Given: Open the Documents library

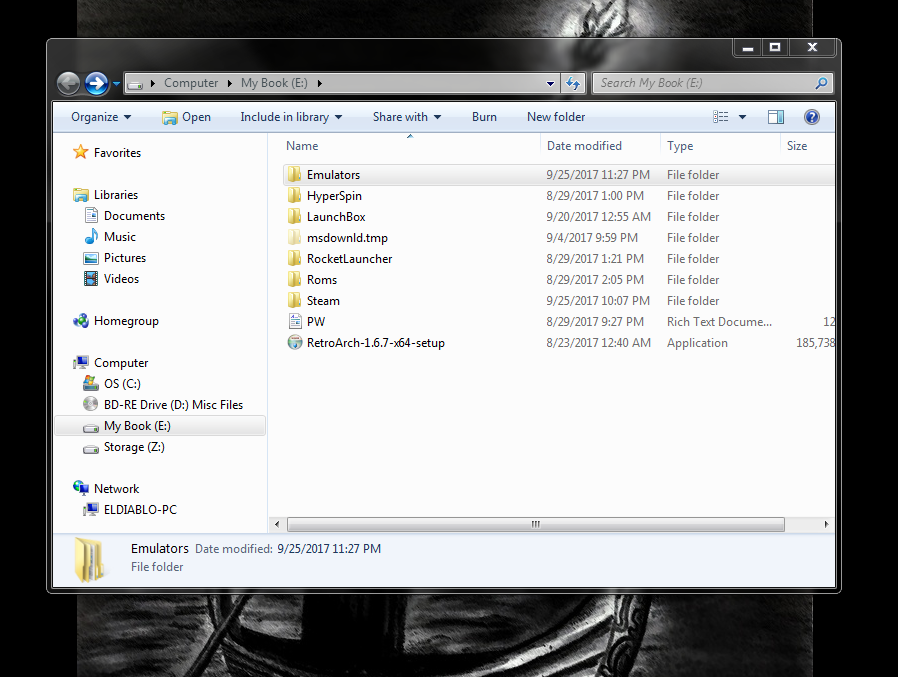Looking at the screenshot, I should (134, 216).
